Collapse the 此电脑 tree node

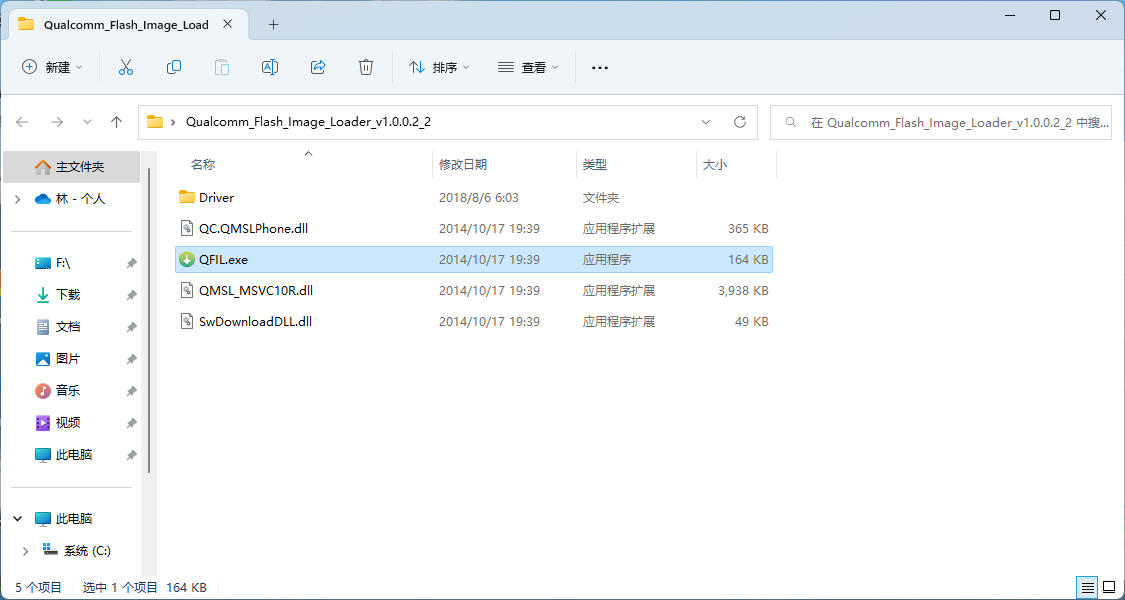click(18, 518)
